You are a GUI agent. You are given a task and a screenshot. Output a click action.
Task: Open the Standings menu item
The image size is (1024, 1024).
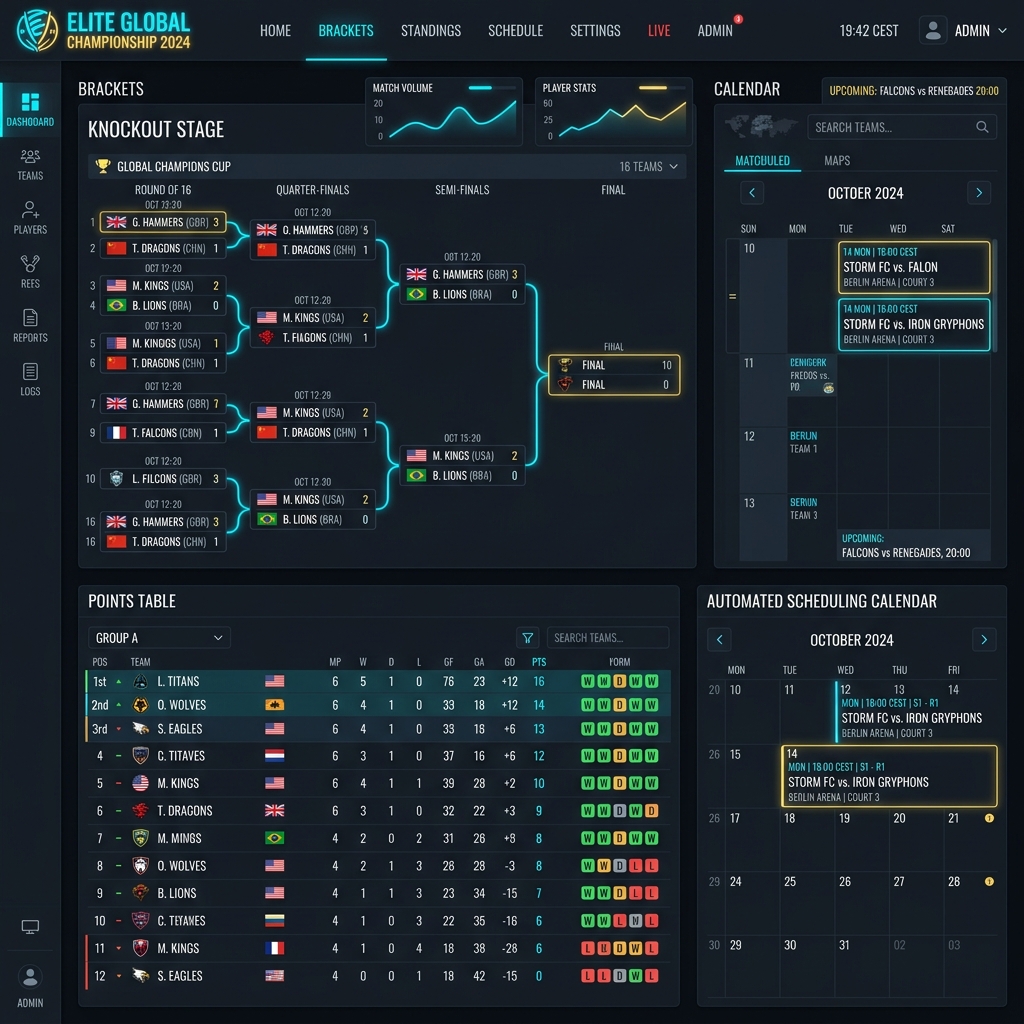click(x=430, y=31)
